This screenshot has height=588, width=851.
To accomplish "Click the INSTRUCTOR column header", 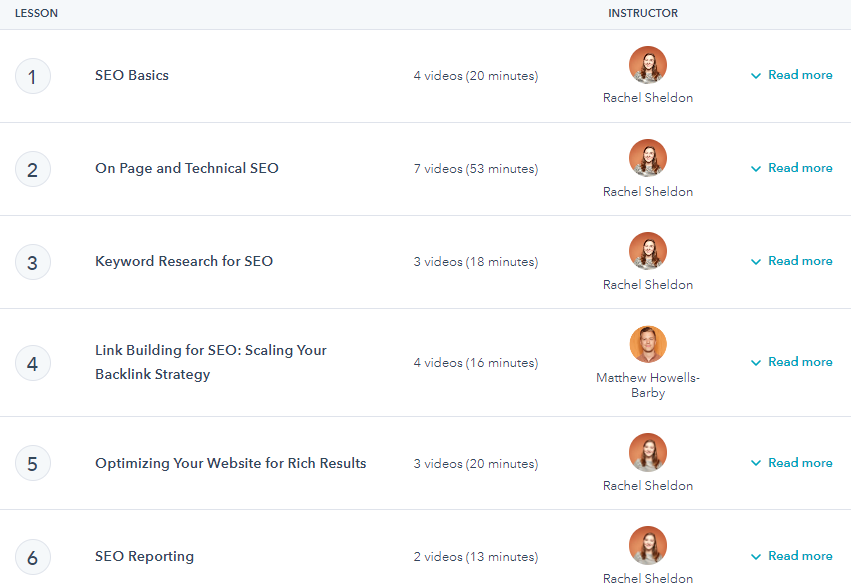I will point(643,13).
